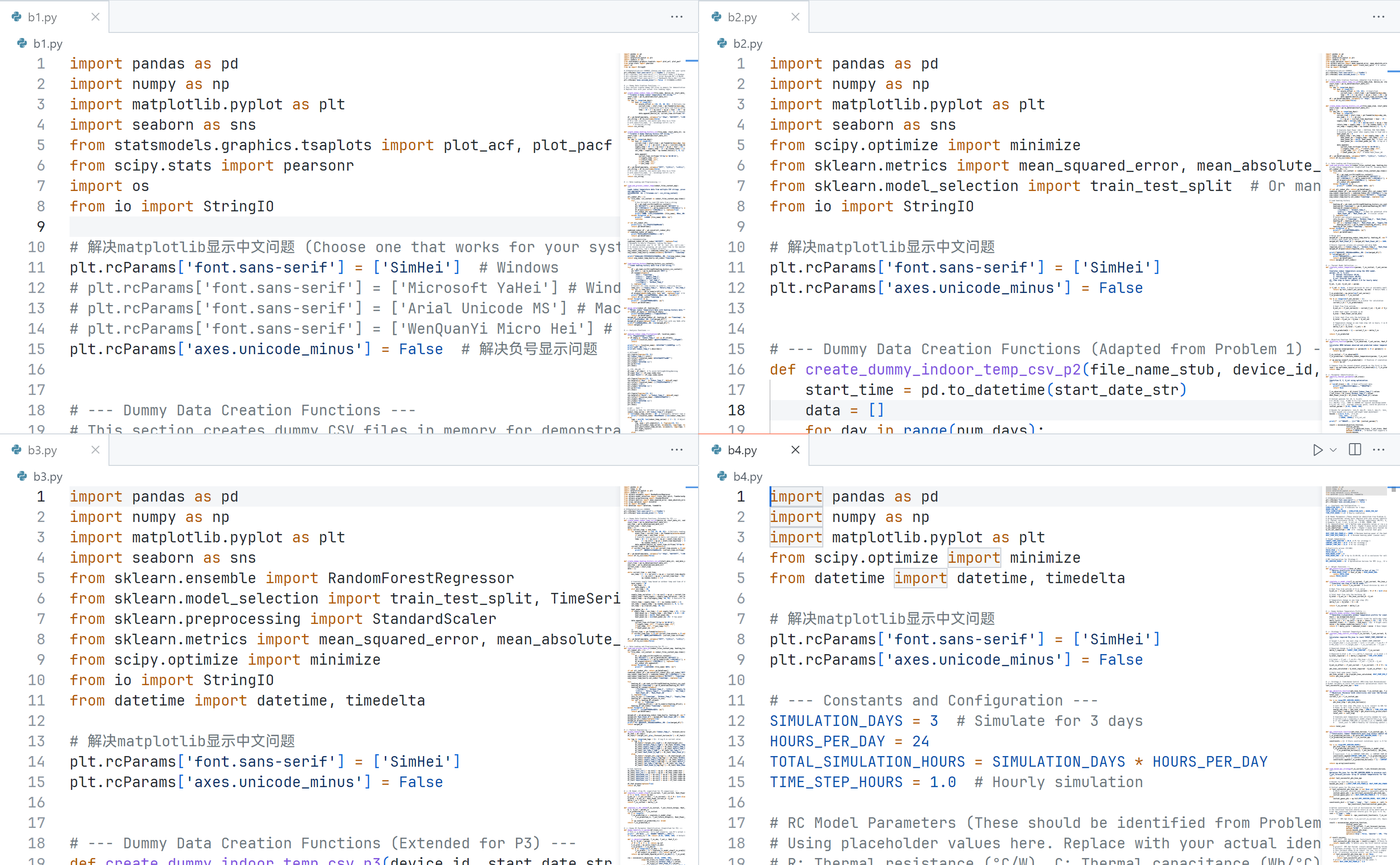1400x865 pixels.
Task: Place cursor on SIMULATION_DAYS line in b4.py
Action: pos(835,721)
